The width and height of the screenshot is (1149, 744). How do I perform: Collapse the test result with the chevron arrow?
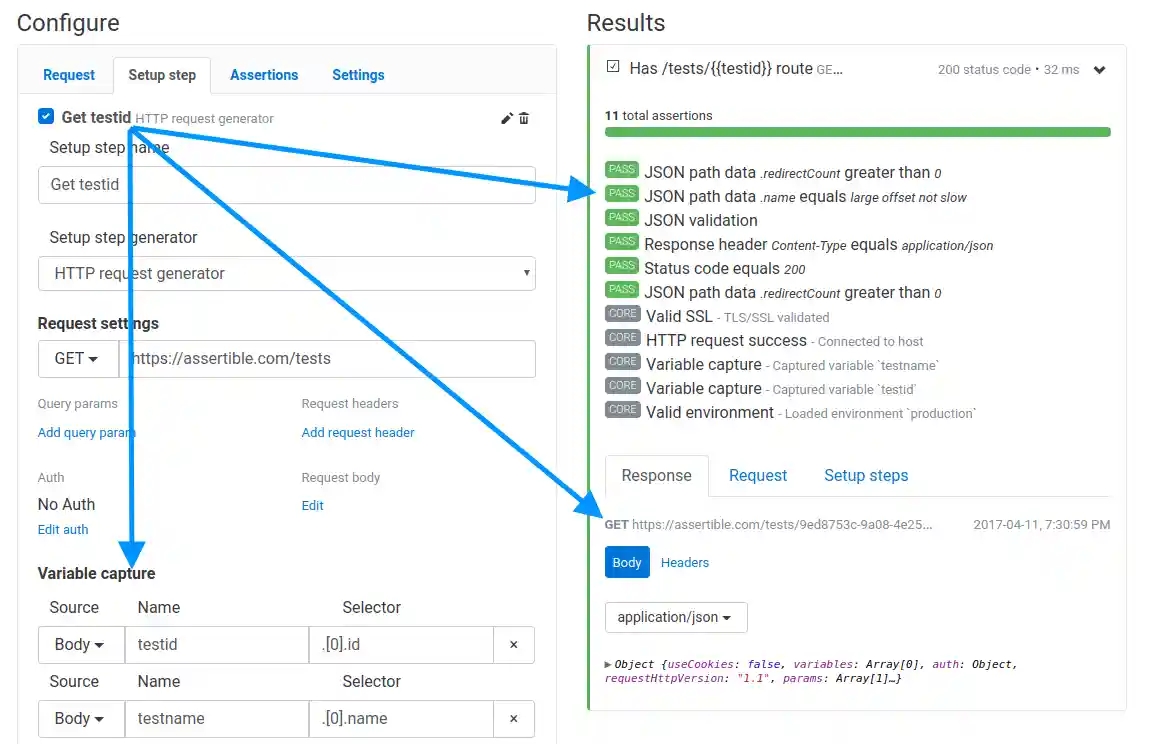point(1099,69)
